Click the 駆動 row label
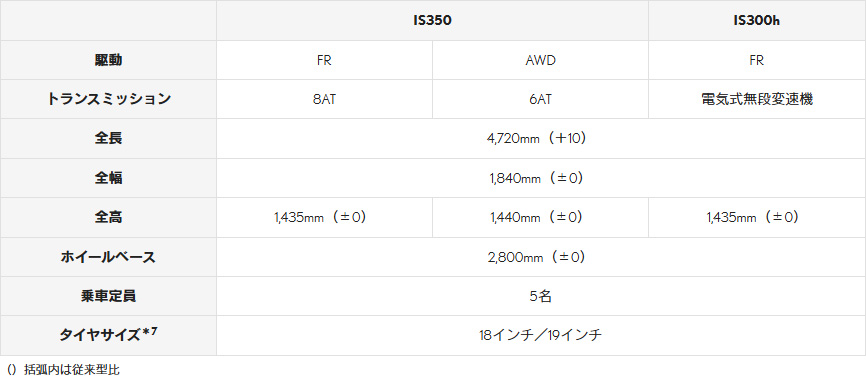This screenshot has height=376, width=866. [108, 60]
